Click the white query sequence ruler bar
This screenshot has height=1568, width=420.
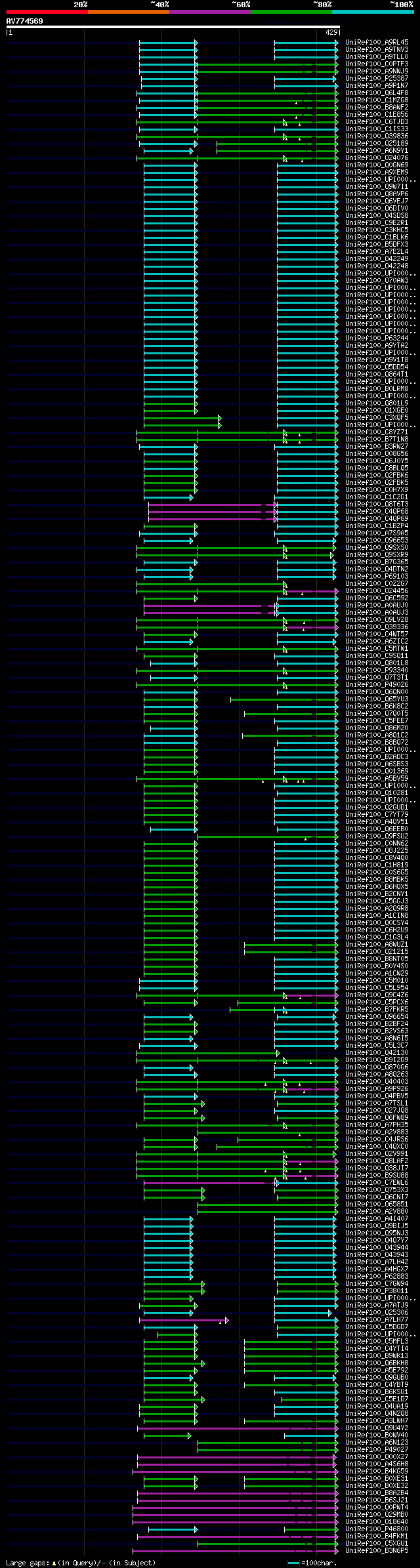tap(173, 27)
